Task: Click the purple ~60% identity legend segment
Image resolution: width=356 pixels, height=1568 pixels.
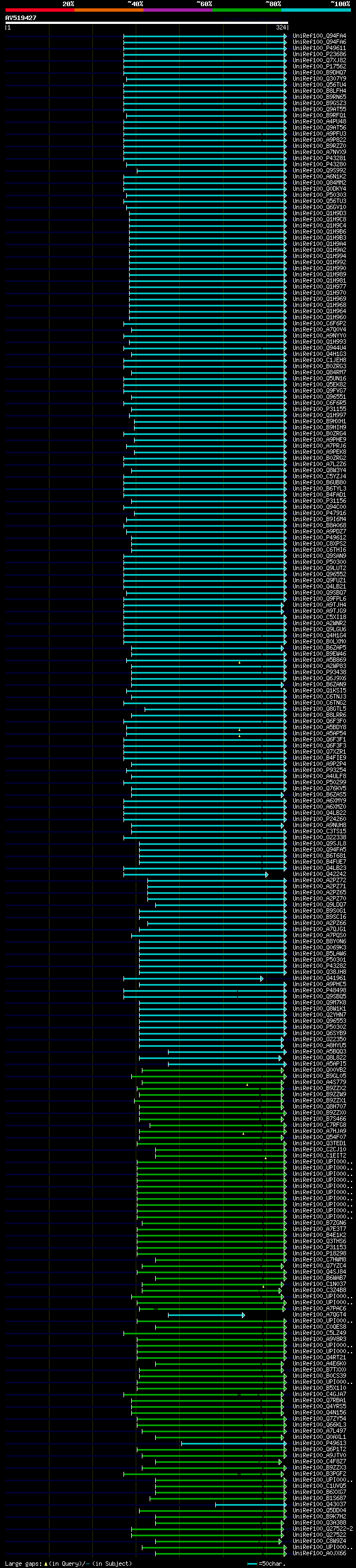Action: click(x=177, y=10)
